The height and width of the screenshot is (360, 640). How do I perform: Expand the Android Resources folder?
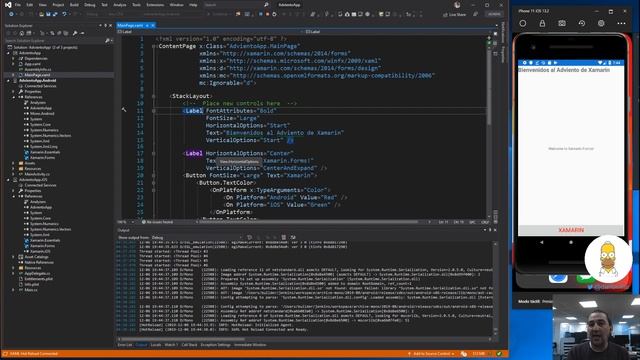coord(13,169)
